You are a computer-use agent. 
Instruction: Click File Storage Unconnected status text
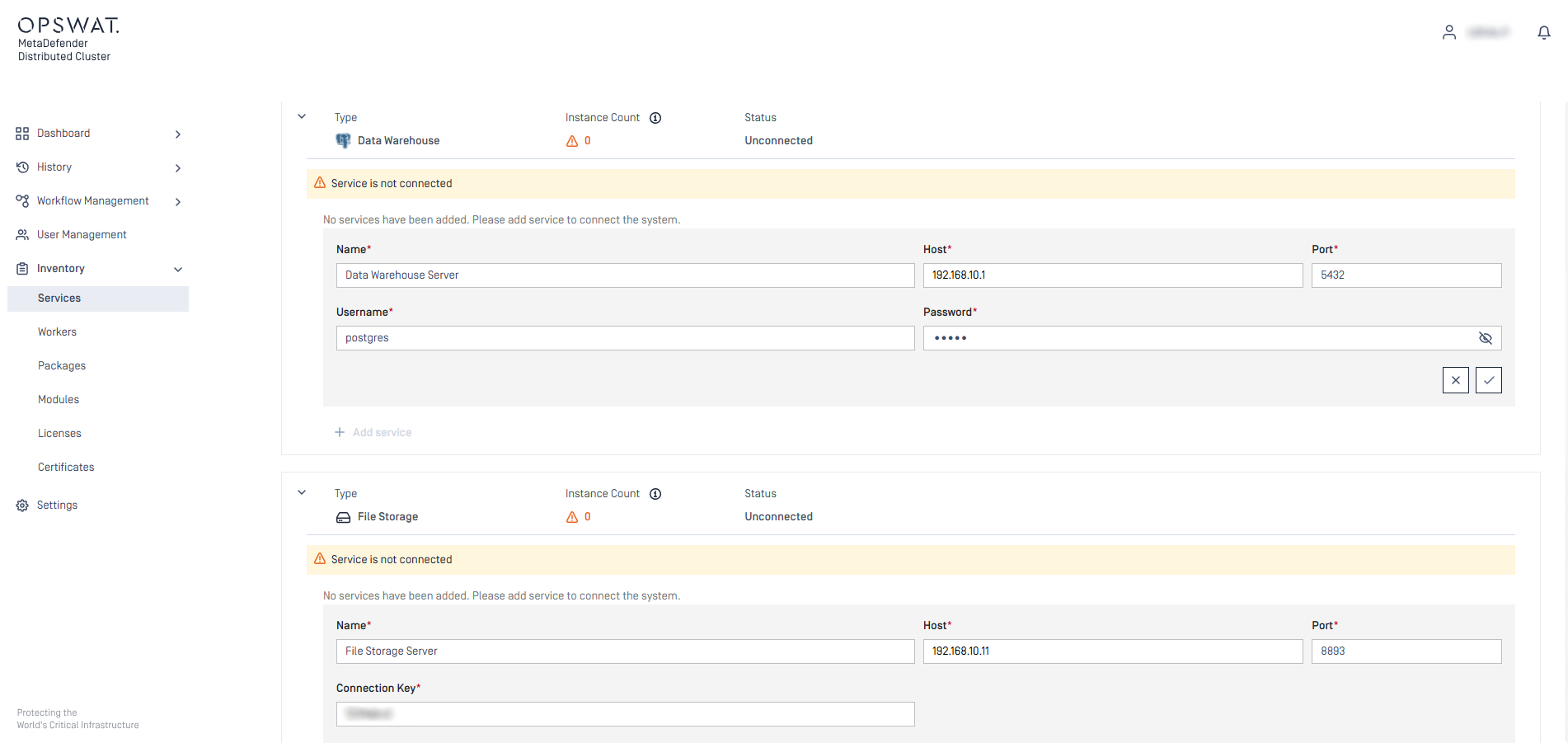click(x=778, y=517)
